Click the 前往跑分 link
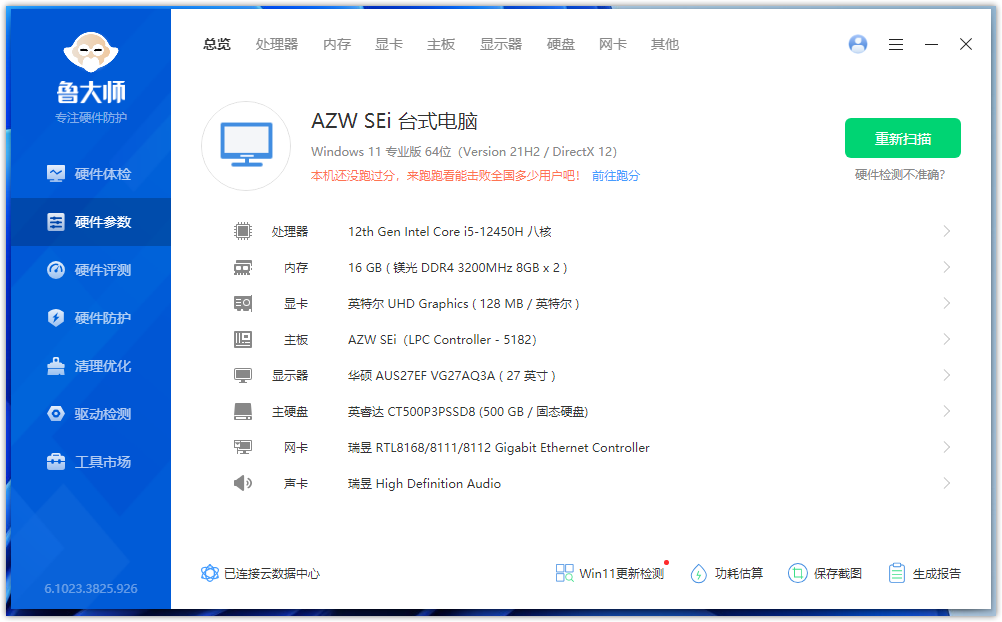The height and width of the screenshot is (622, 1002). pyautogui.click(x=616, y=176)
